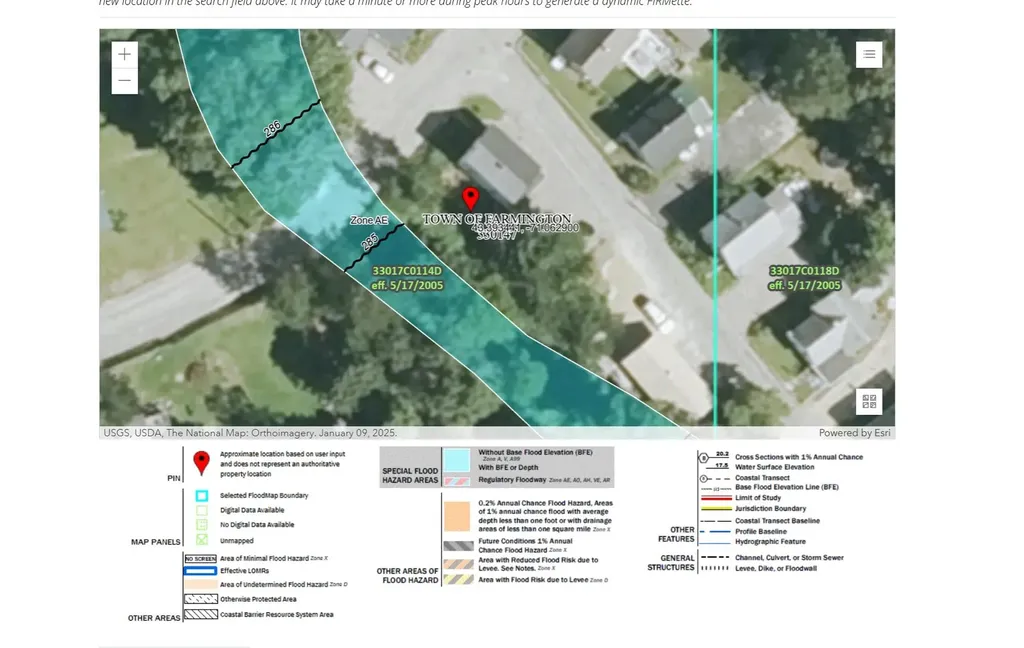This screenshot has height=648, width=1024.
Task: Click the OTHER FEATURES legend heading
Action: coord(677,534)
